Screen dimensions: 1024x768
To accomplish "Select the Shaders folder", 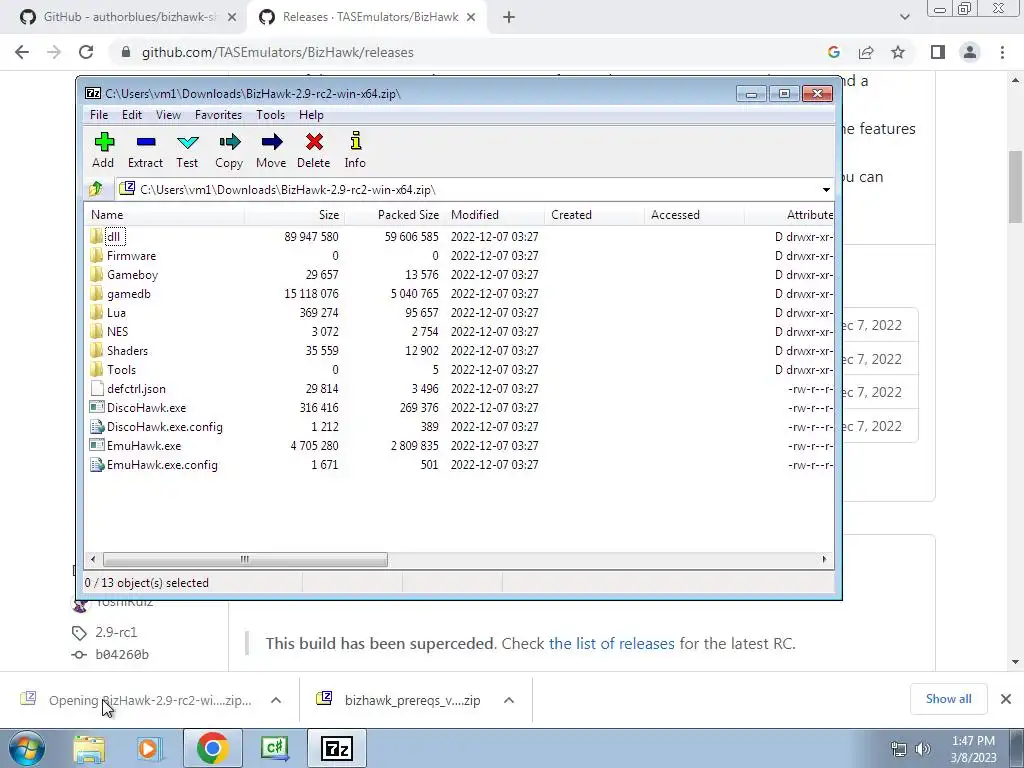I will pyautogui.click(x=127, y=350).
